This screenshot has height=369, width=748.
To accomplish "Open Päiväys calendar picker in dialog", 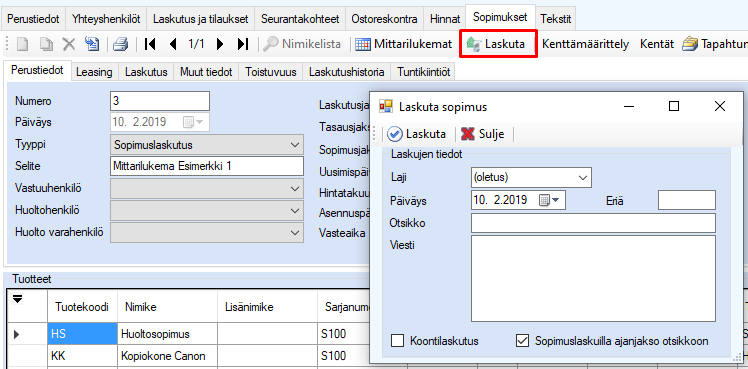I will pyautogui.click(x=549, y=200).
